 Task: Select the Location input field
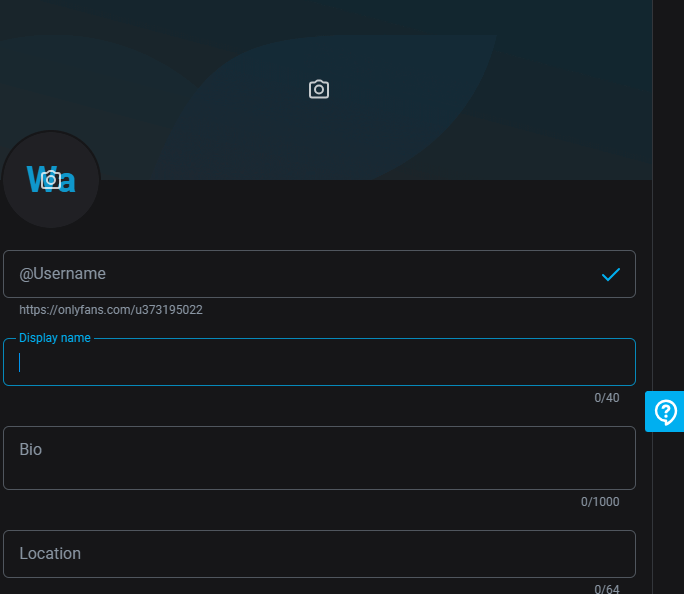[x=319, y=554]
